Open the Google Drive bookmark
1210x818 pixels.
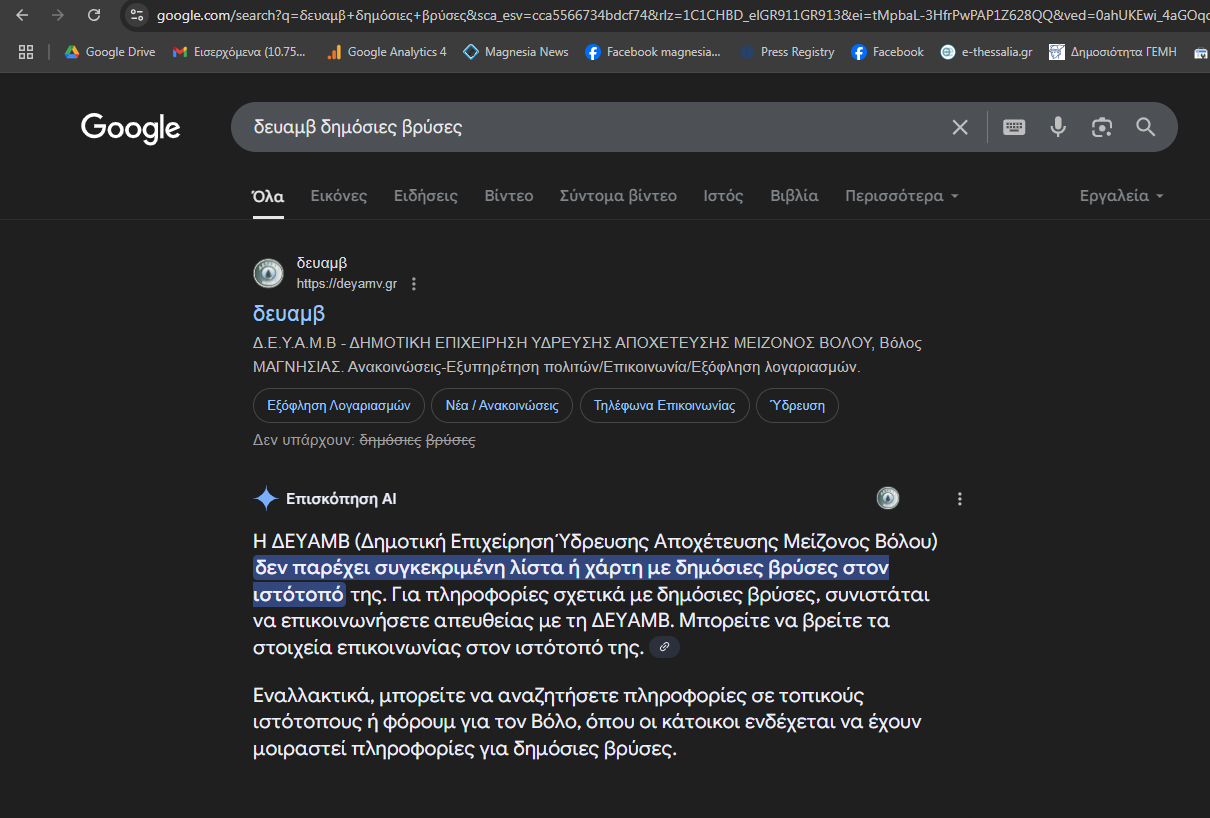click(110, 52)
